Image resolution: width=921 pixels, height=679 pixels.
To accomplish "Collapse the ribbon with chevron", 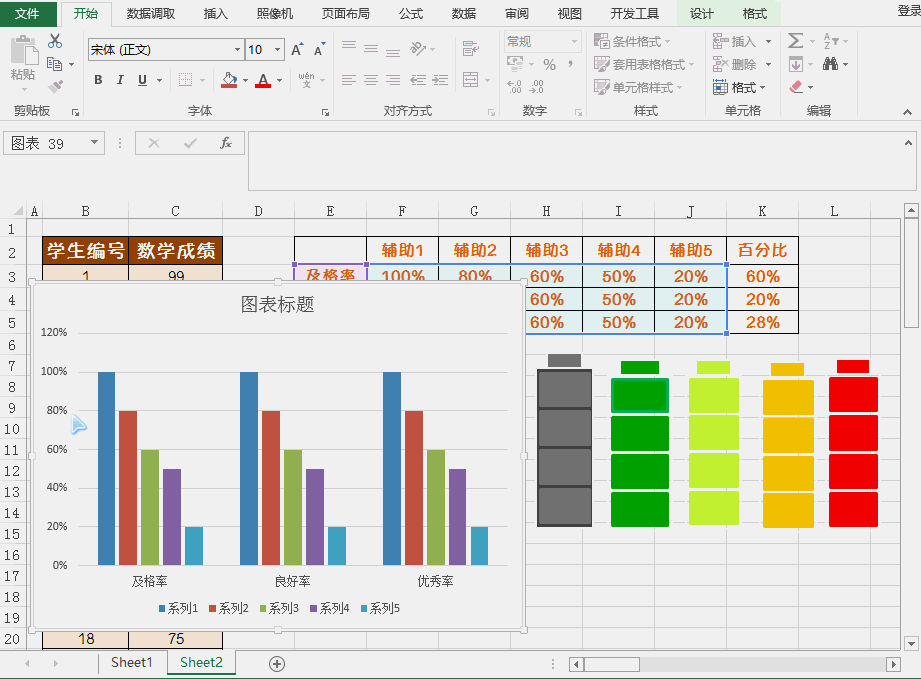I will 907,112.
